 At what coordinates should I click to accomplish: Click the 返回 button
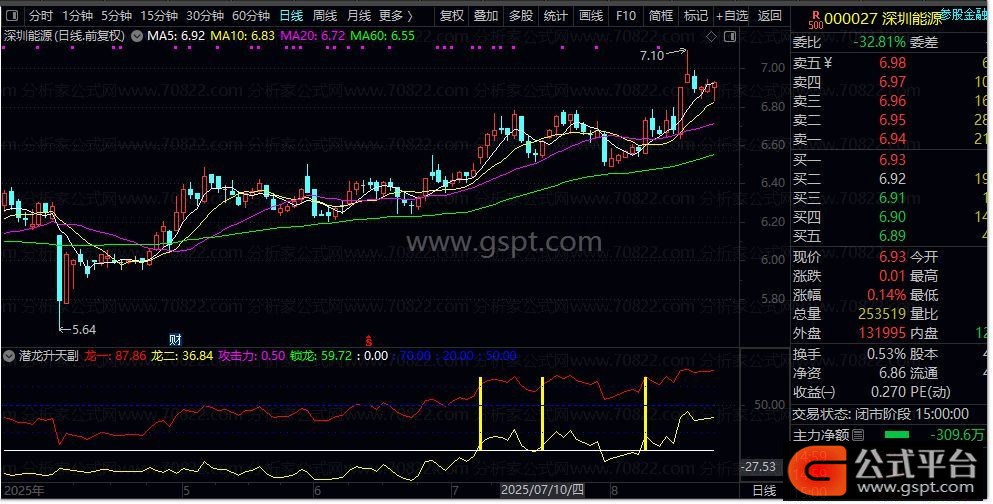[x=769, y=16]
